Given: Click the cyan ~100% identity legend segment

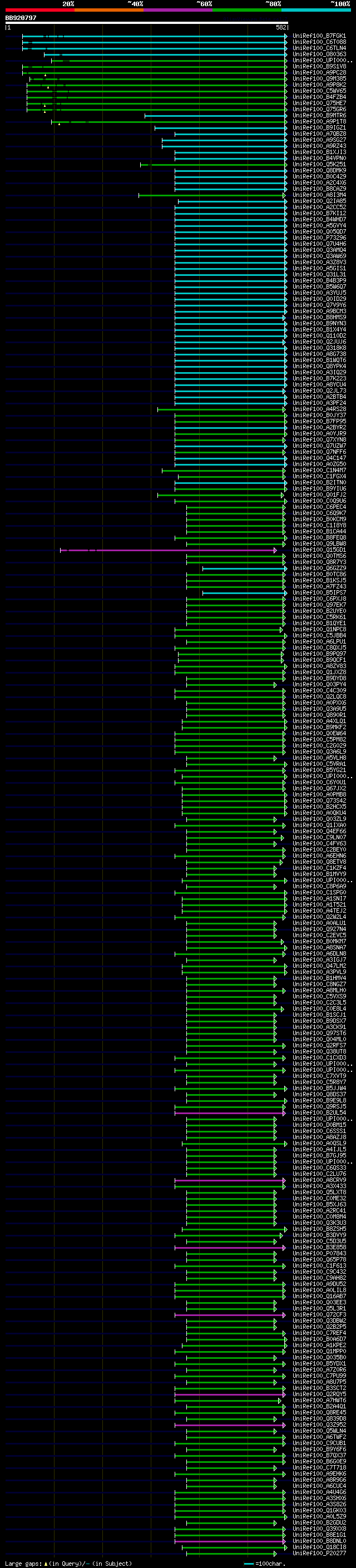Looking at the screenshot, I should coord(316,10).
